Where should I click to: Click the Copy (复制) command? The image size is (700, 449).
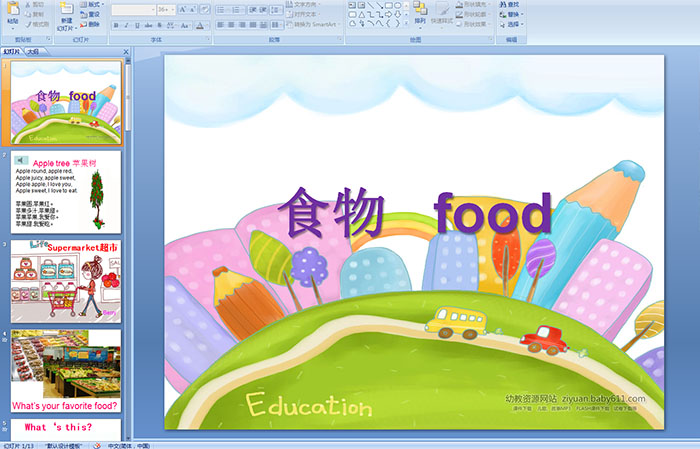35,14
